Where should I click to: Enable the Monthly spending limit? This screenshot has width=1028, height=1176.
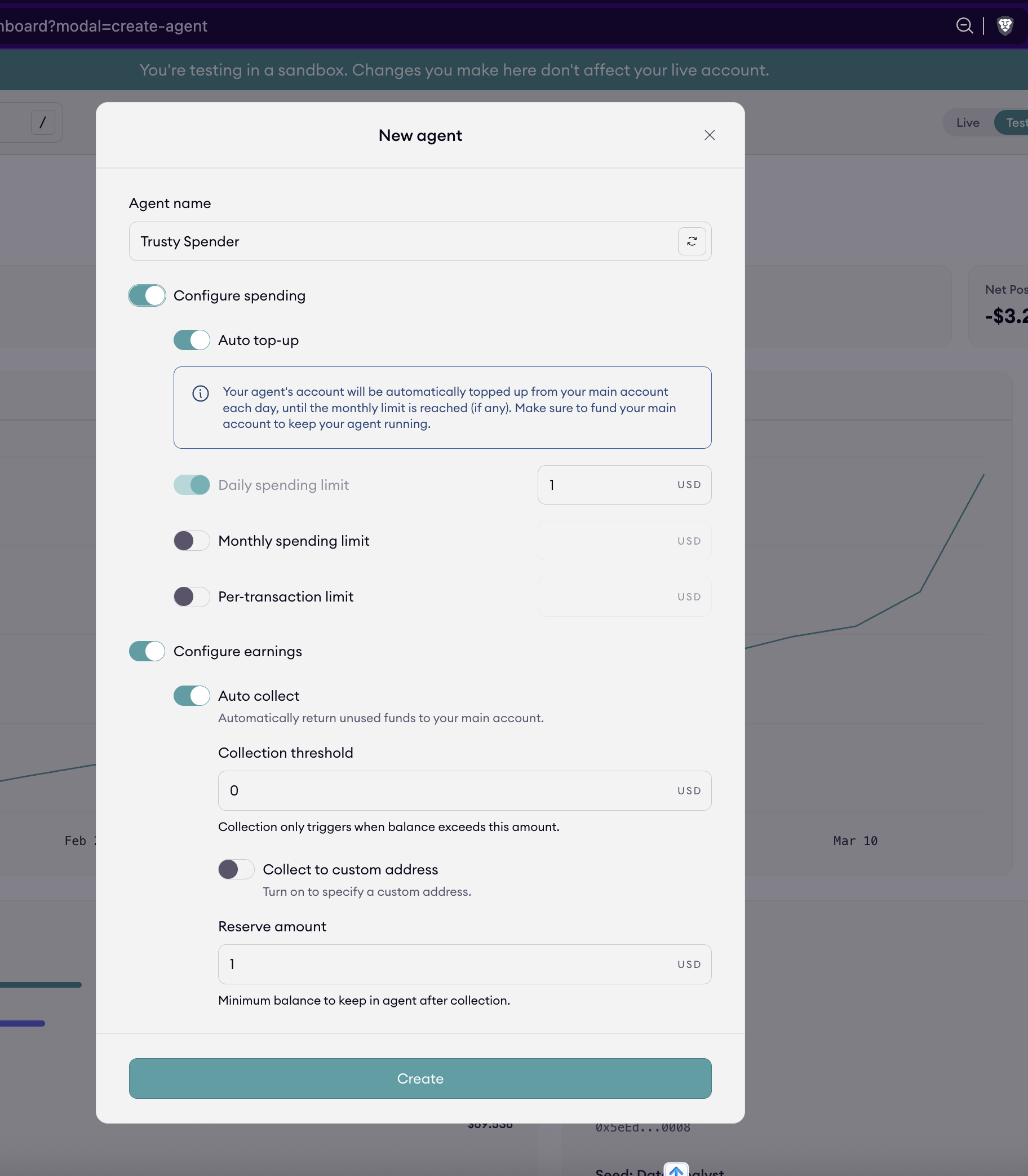coord(191,541)
